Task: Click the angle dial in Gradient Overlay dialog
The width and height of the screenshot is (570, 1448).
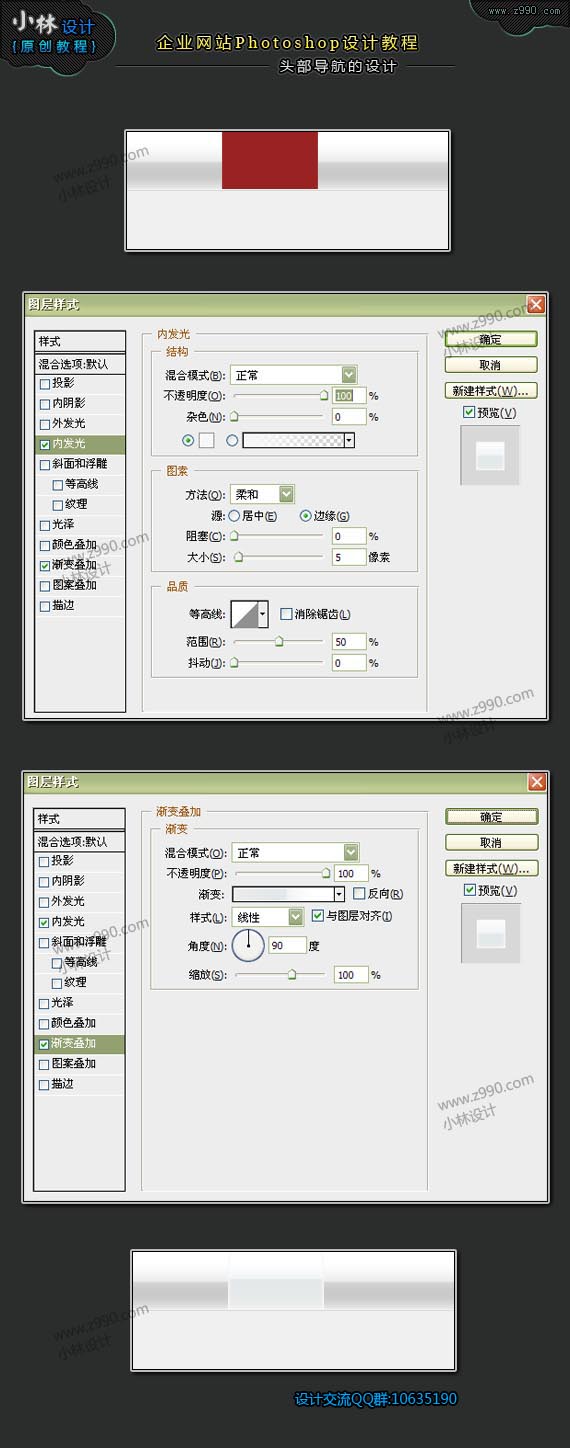Action: pos(249,945)
